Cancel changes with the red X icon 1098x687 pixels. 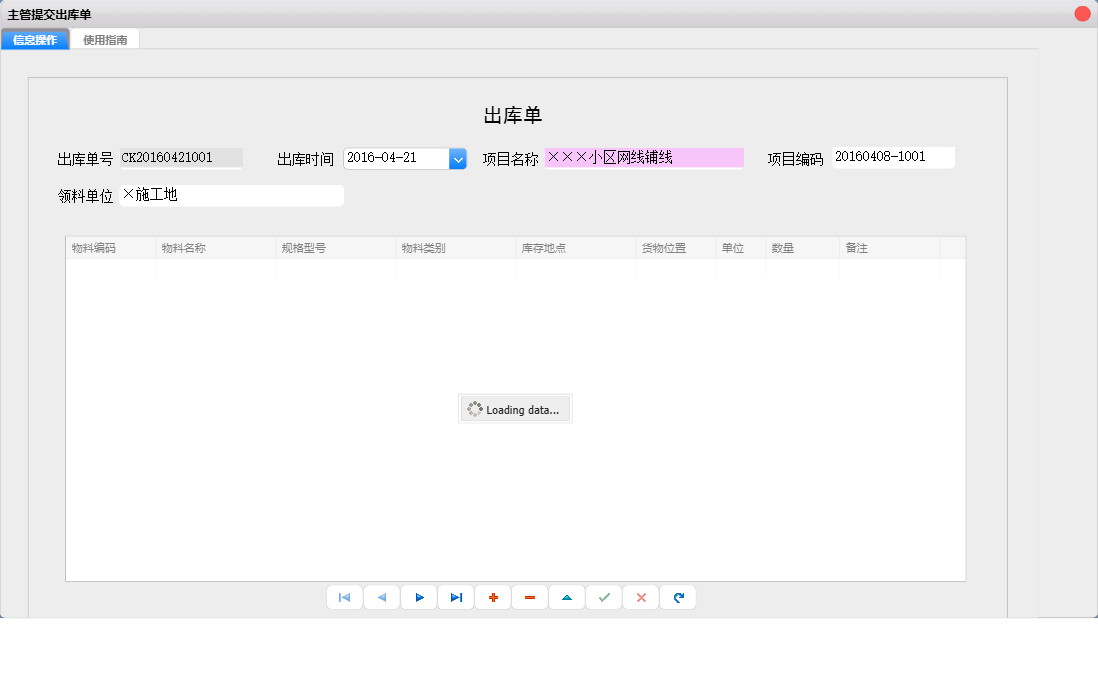point(640,597)
